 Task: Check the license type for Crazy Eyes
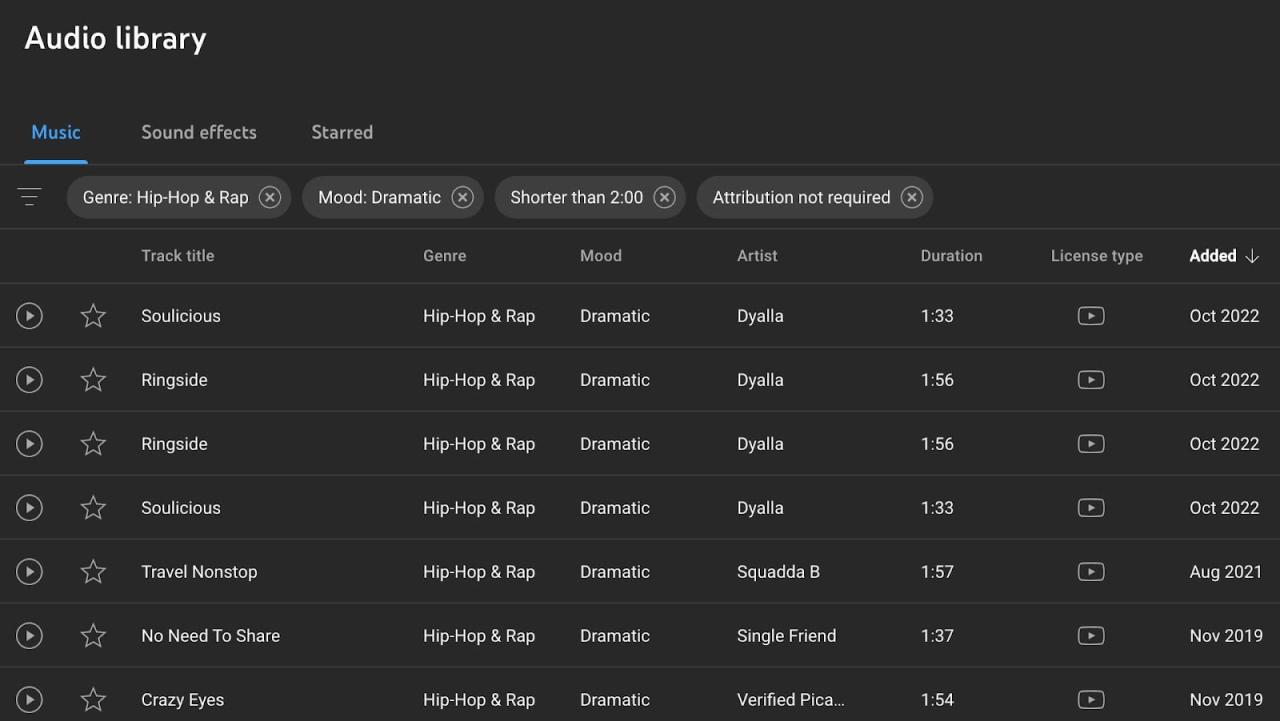click(x=1090, y=699)
